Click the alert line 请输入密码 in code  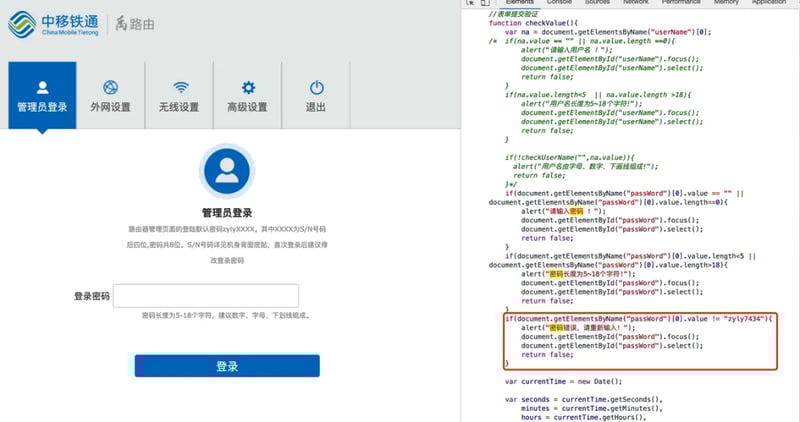tap(563, 211)
